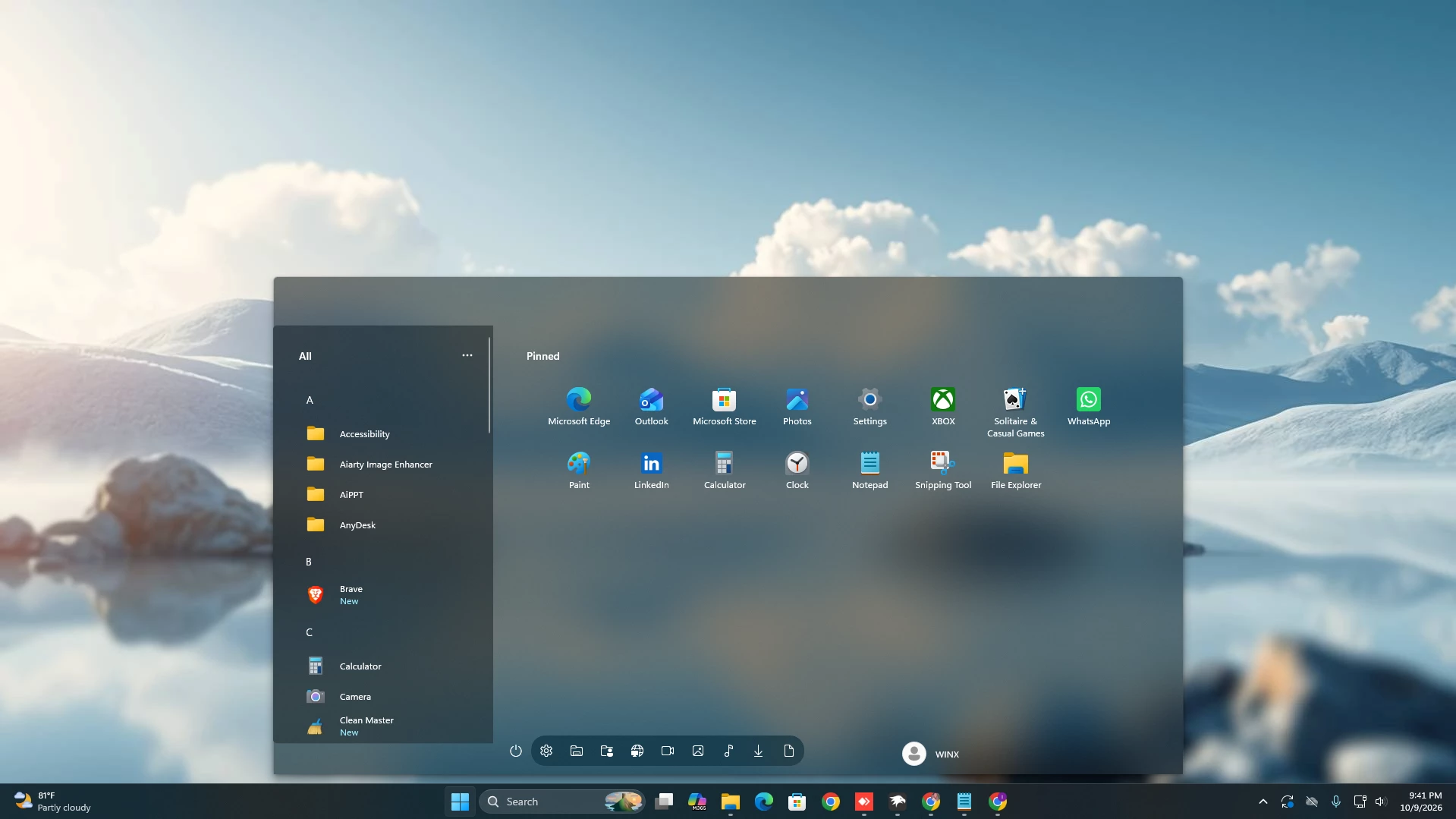Open Solitaire & Casual Games

pos(1015,412)
